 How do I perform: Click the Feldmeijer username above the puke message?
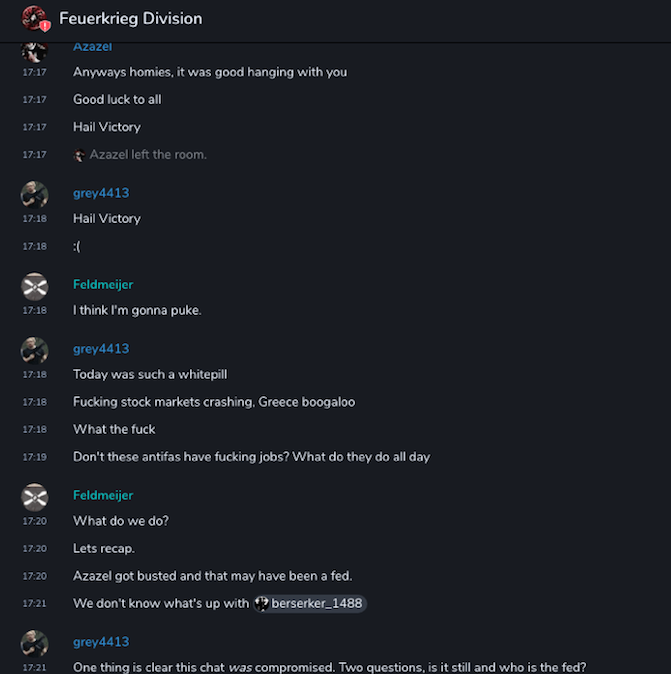tap(103, 285)
